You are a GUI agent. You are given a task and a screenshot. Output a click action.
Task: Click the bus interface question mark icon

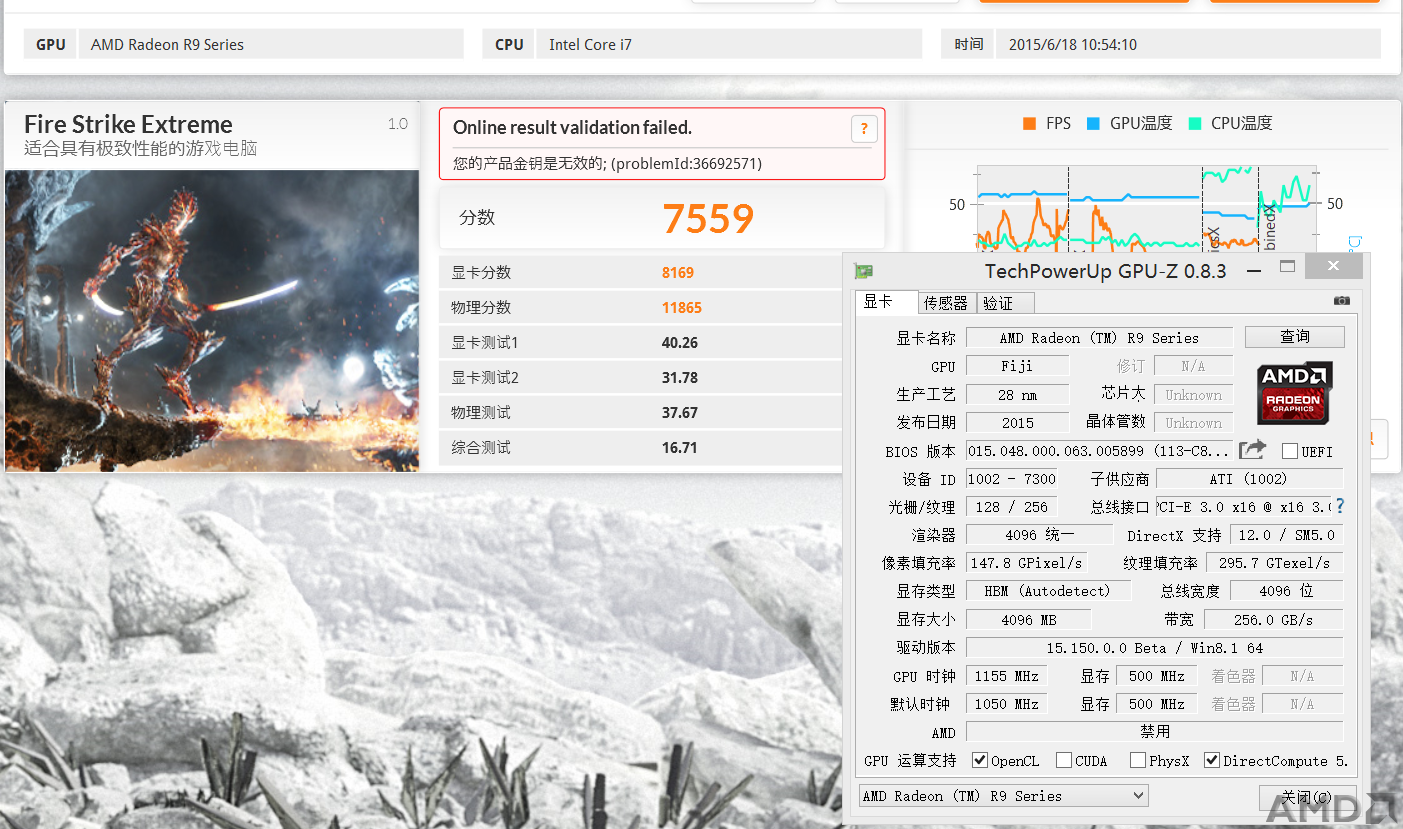1340,506
